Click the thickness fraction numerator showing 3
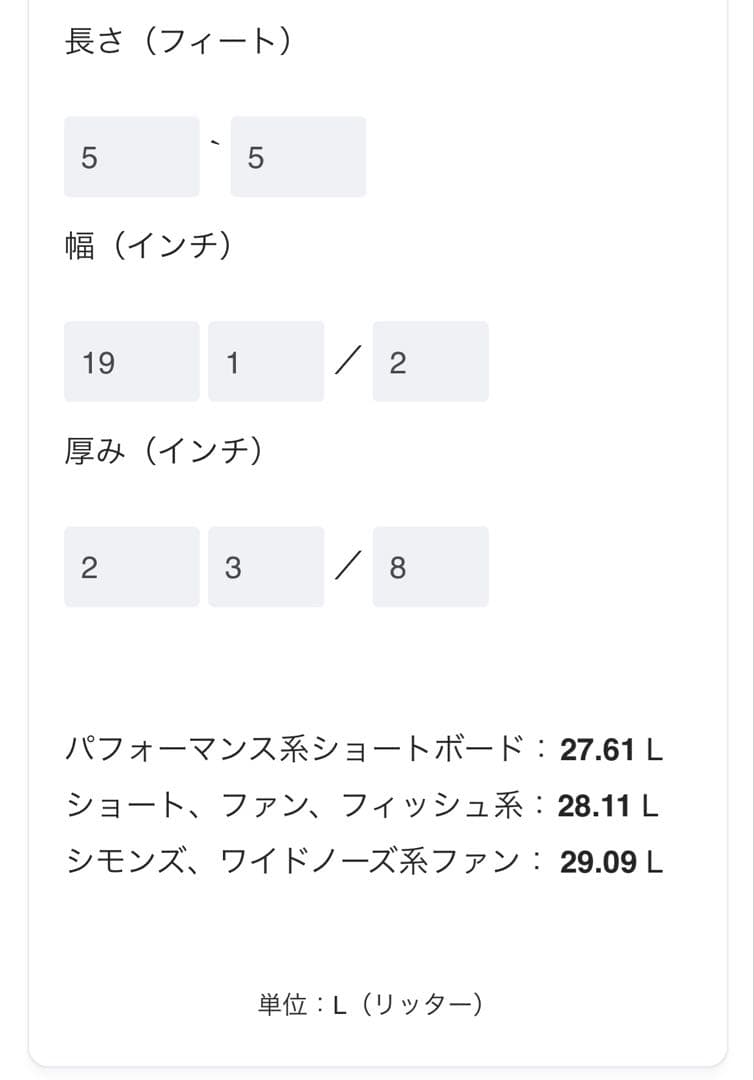The height and width of the screenshot is (1080, 754). [x=265, y=566]
